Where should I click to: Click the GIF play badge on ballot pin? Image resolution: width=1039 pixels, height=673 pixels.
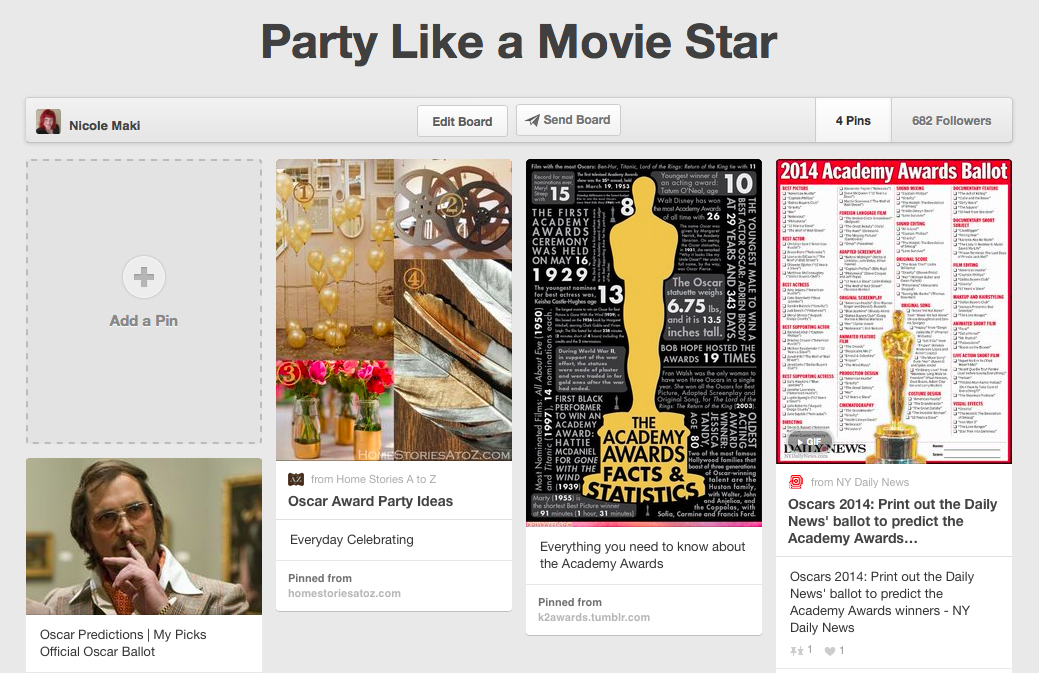pos(810,442)
